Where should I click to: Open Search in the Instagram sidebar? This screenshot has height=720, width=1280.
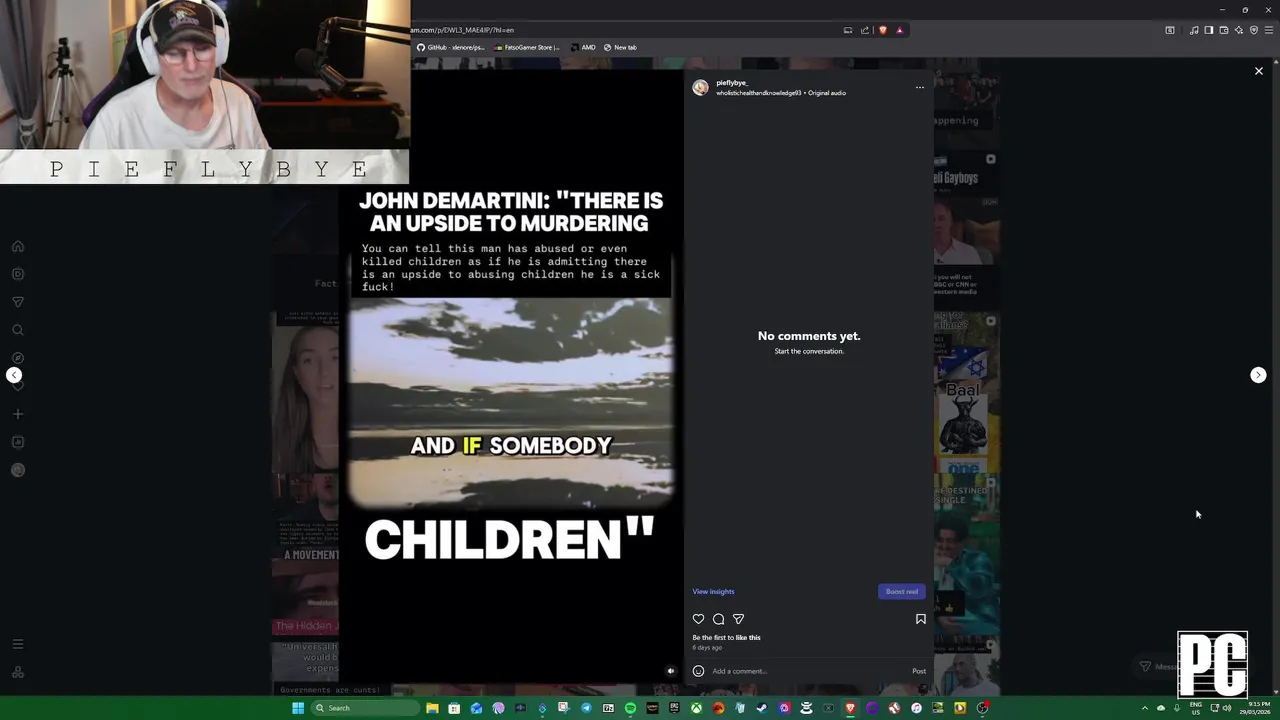18,330
